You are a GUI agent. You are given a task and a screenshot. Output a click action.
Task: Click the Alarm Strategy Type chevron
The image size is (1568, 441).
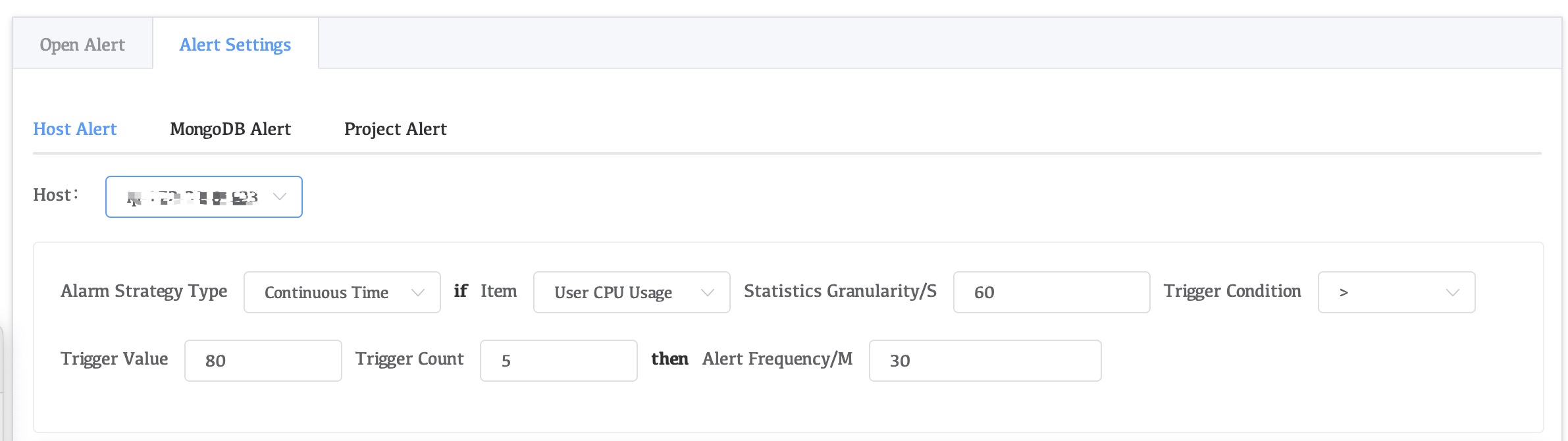coord(417,292)
